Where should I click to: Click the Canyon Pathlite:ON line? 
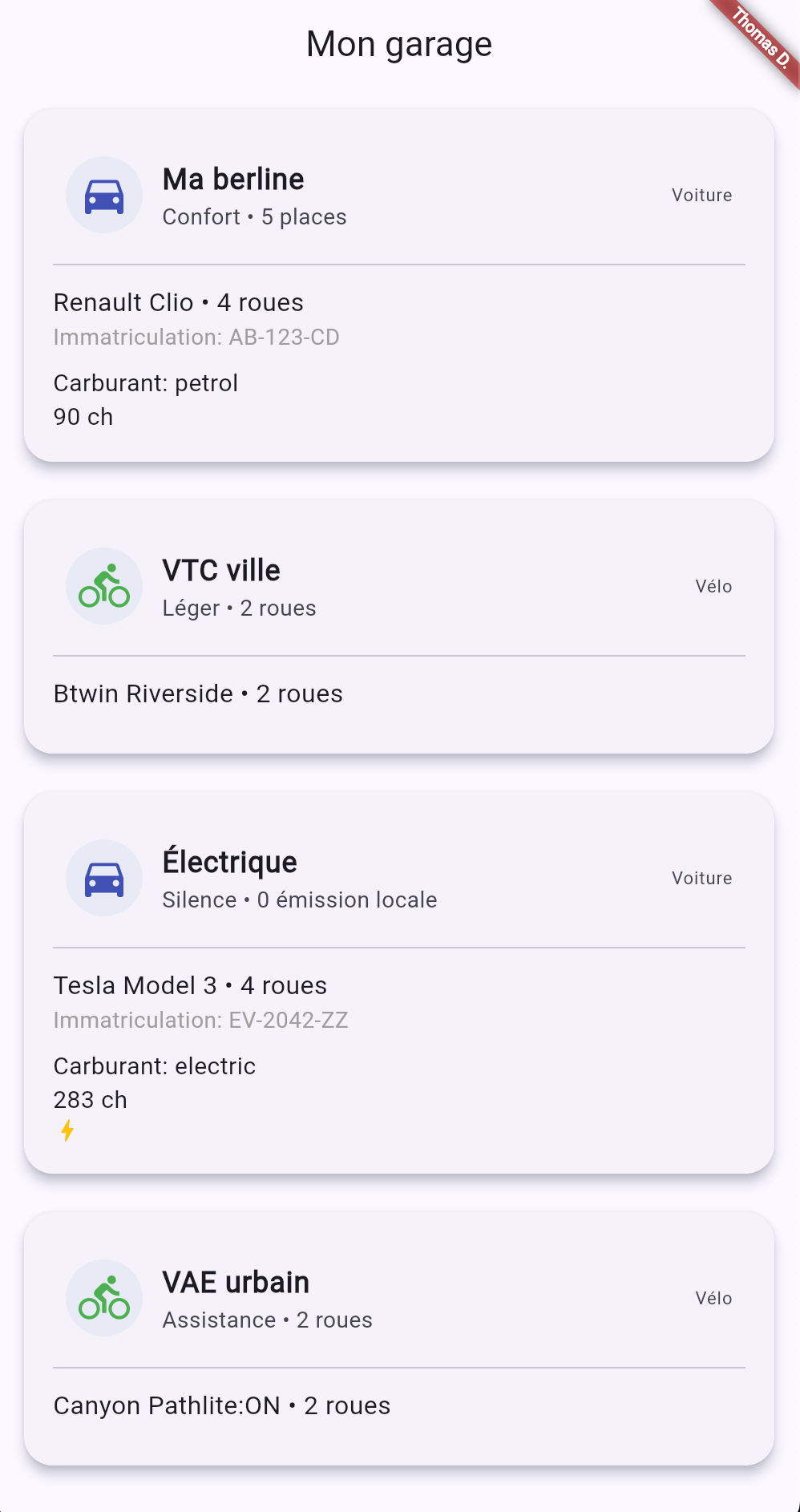tap(221, 1406)
